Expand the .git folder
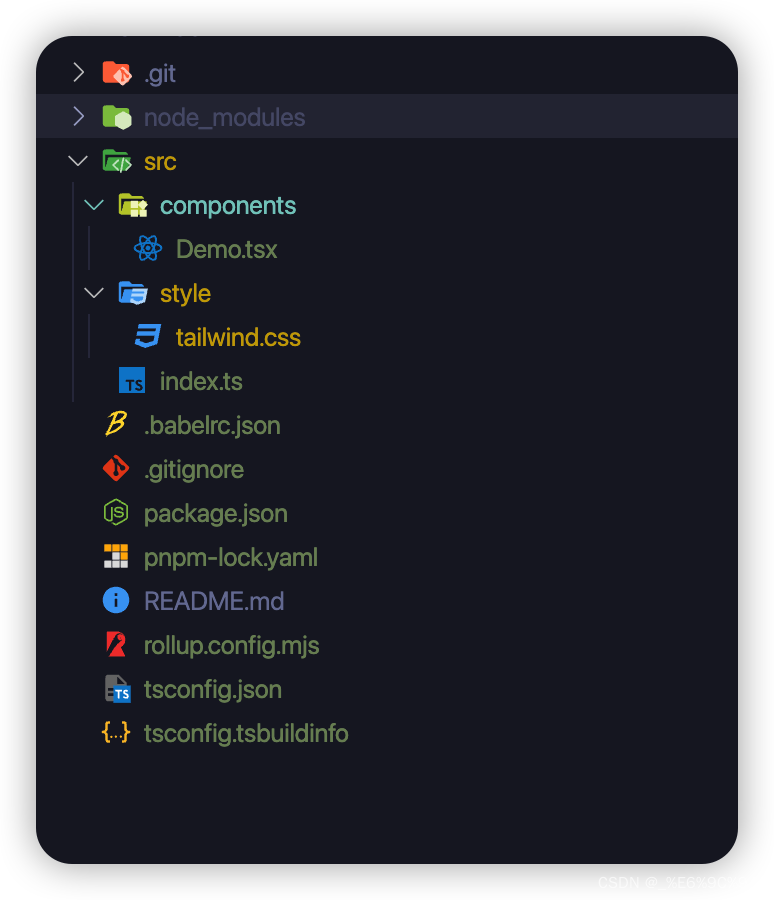The image size is (774, 900). pyautogui.click(x=78, y=72)
